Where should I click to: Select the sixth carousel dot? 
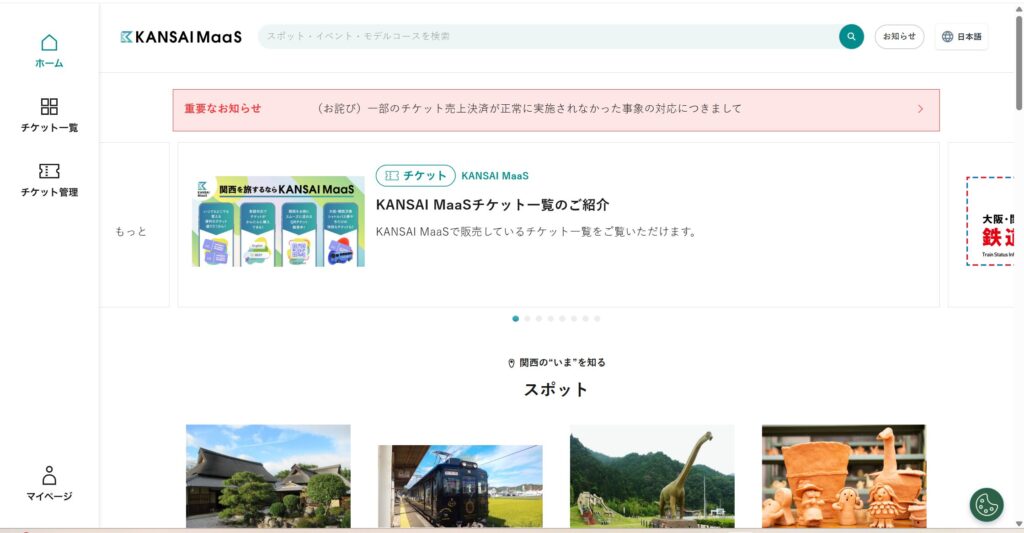tap(574, 319)
